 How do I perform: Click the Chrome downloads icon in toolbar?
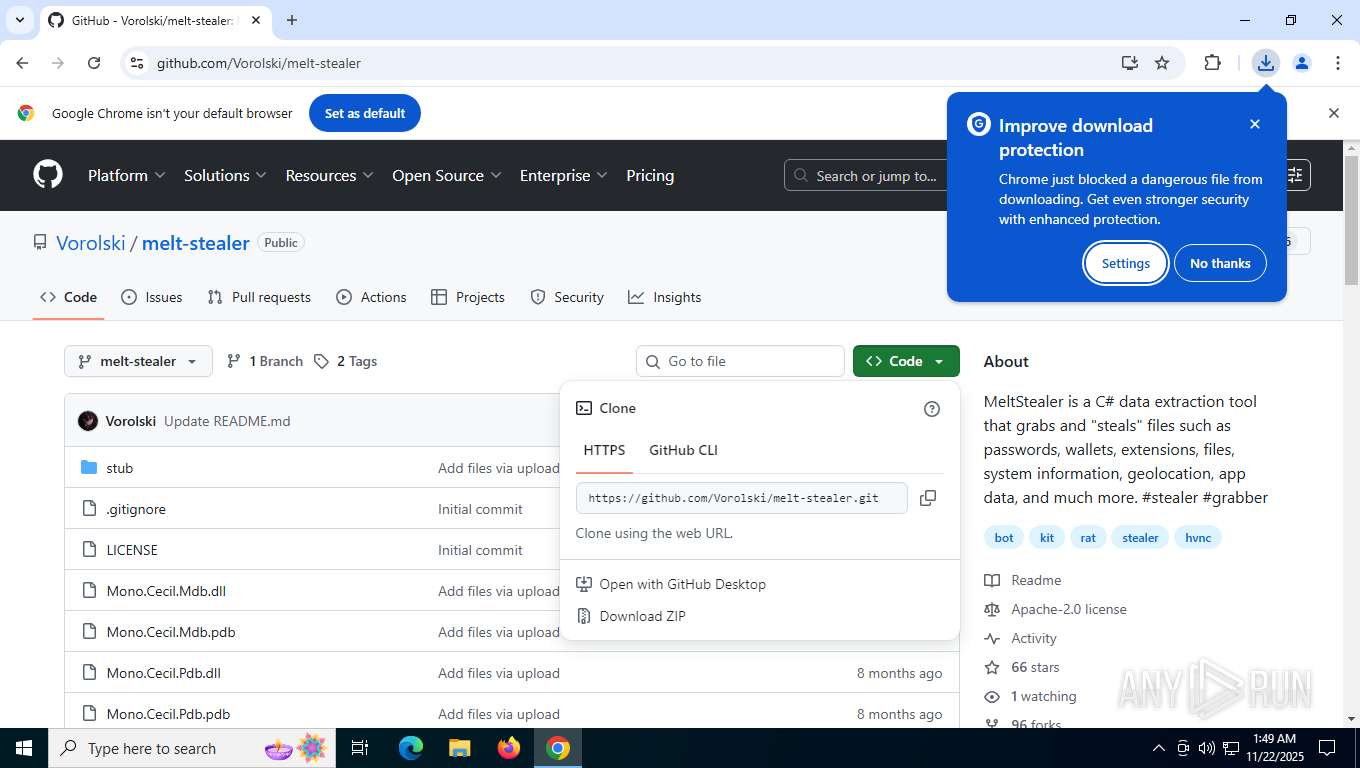(x=1266, y=63)
